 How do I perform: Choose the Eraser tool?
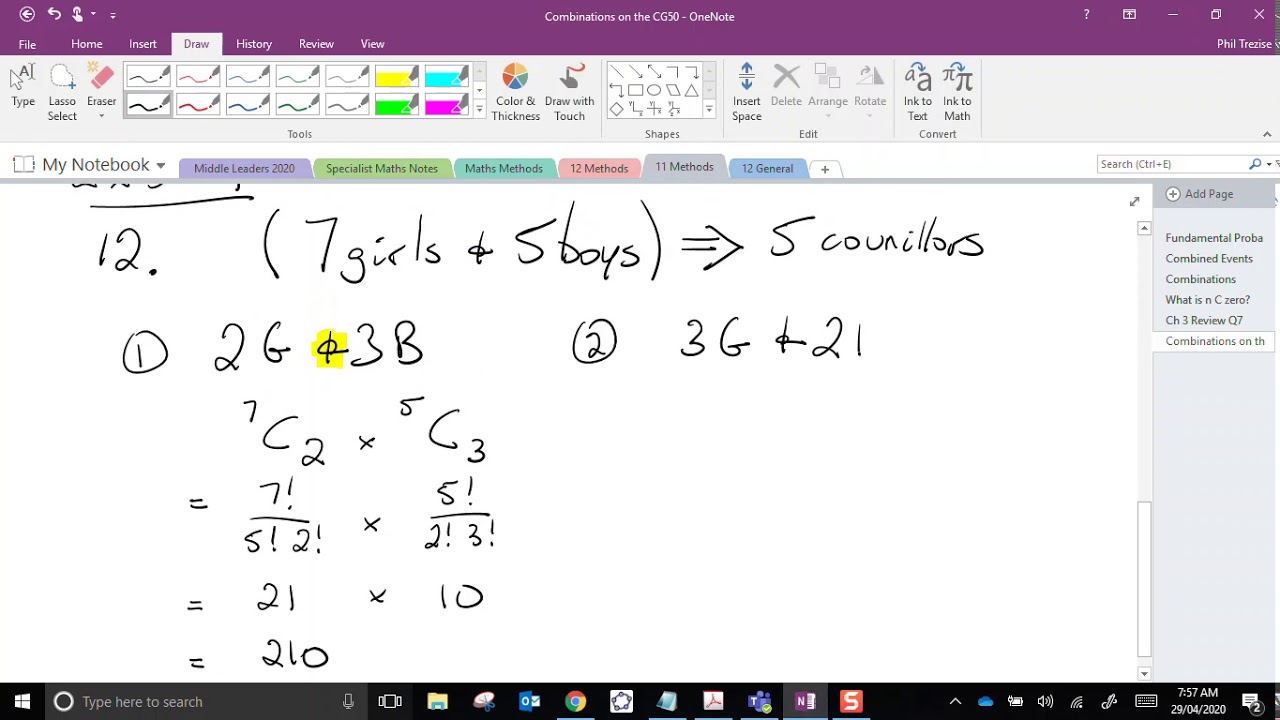coord(101,87)
